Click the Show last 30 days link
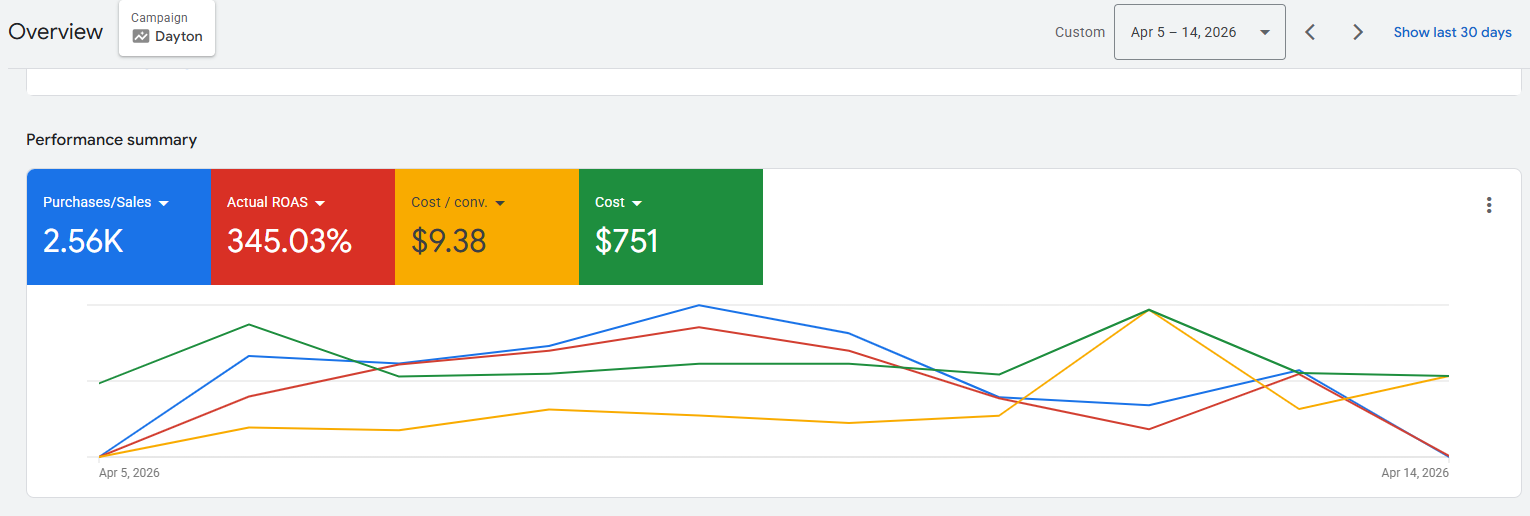The width and height of the screenshot is (1530, 516). tap(1452, 32)
